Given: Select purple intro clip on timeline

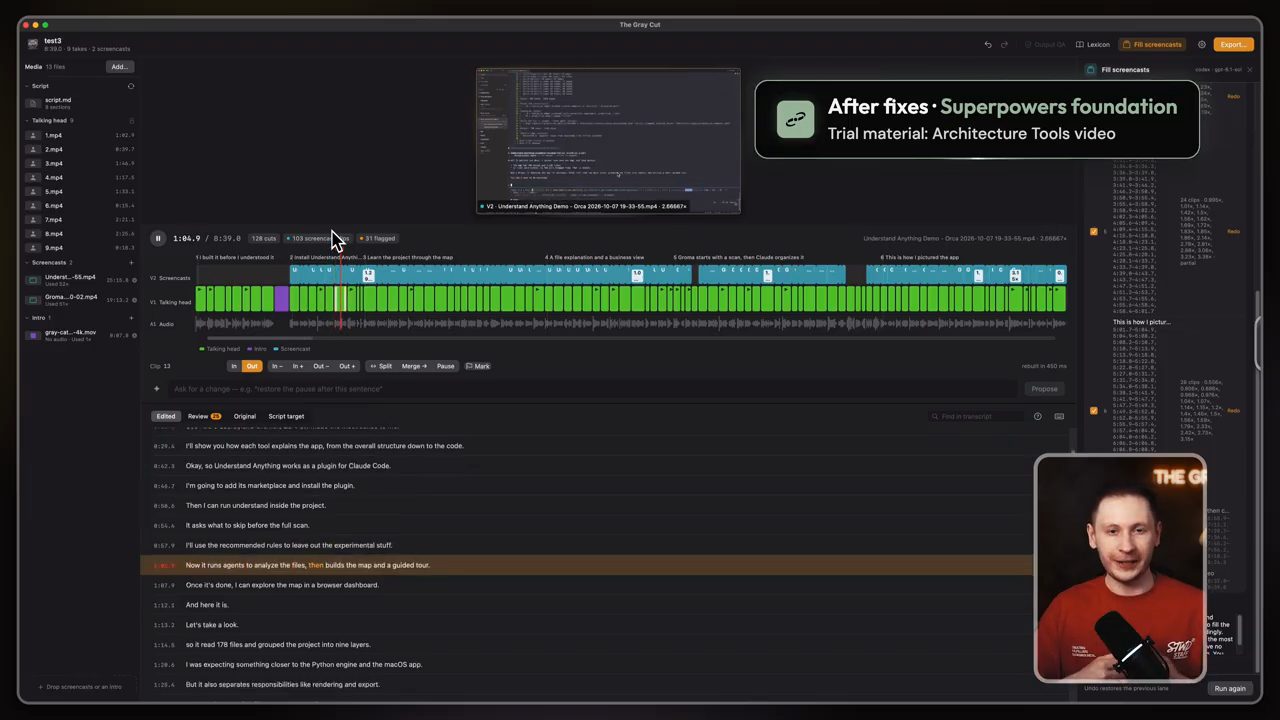Looking at the screenshot, I should pyautogui.click(x=281, y=298).
